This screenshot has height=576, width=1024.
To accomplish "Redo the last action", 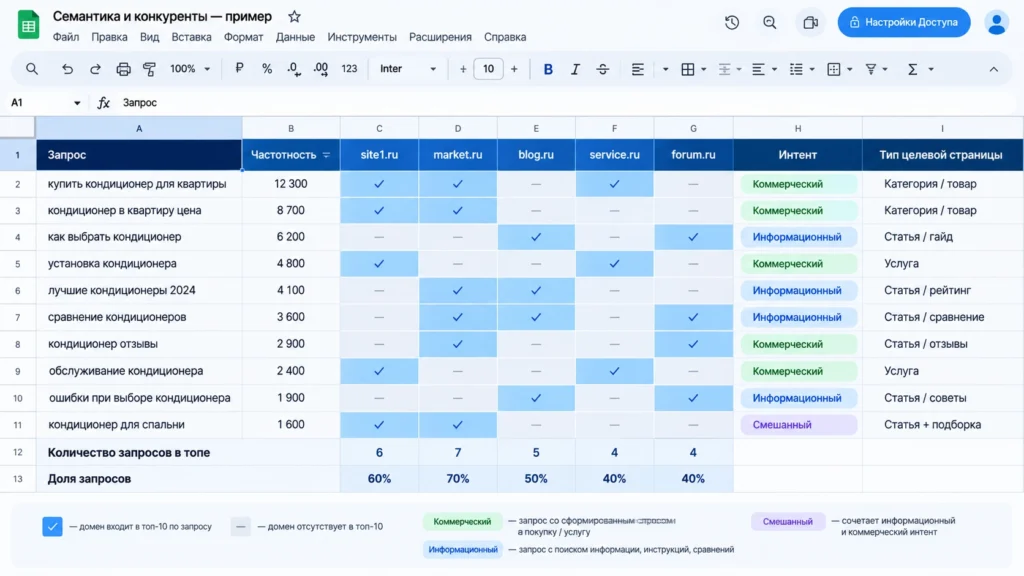I will pyautogui.click(x=95, y=69).
